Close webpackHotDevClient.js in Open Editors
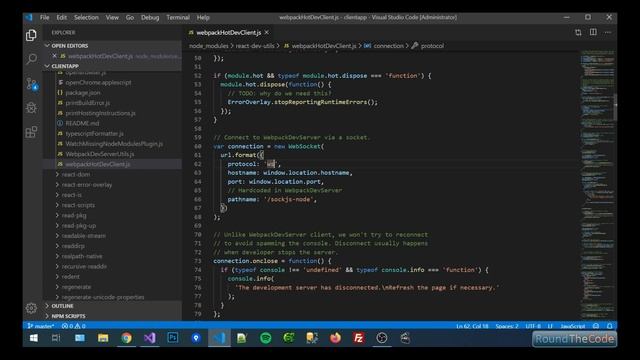The image size is (640, 360). coord(54,56)
